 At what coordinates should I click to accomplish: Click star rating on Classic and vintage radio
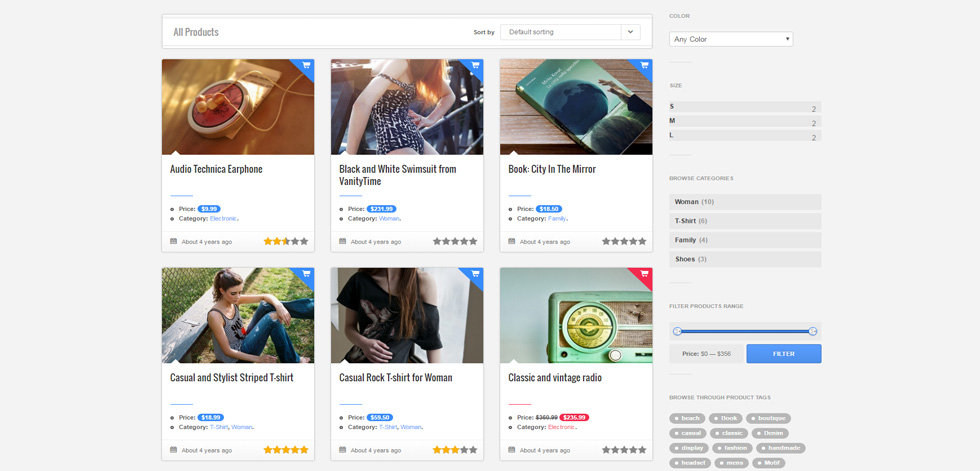(624, 450)
